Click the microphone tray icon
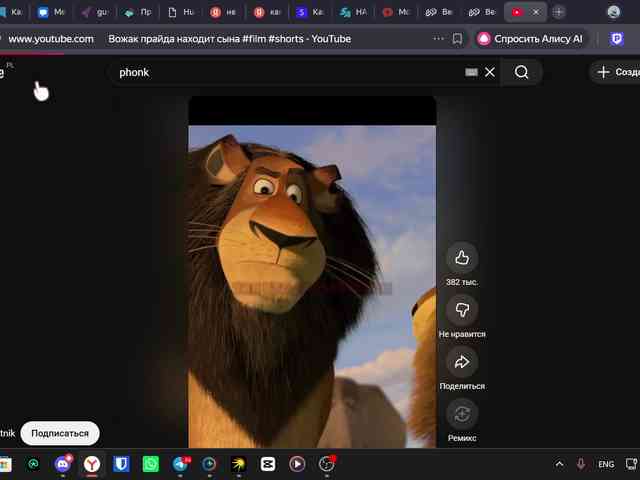The image size is (640, 480). (x=581, y=464)
